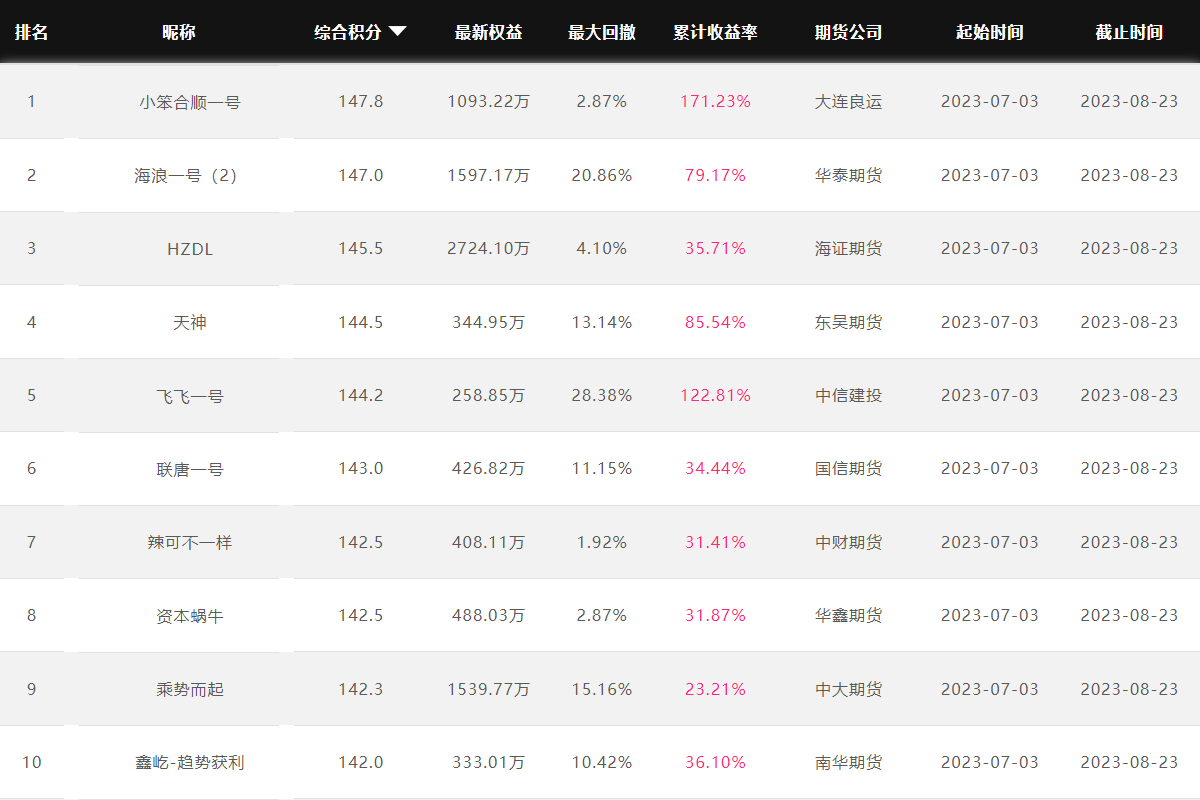Image resolution: width=1200 pixels, height=800 pixels.
Task: Click the 31.87% return value
Action: point(715,615)
